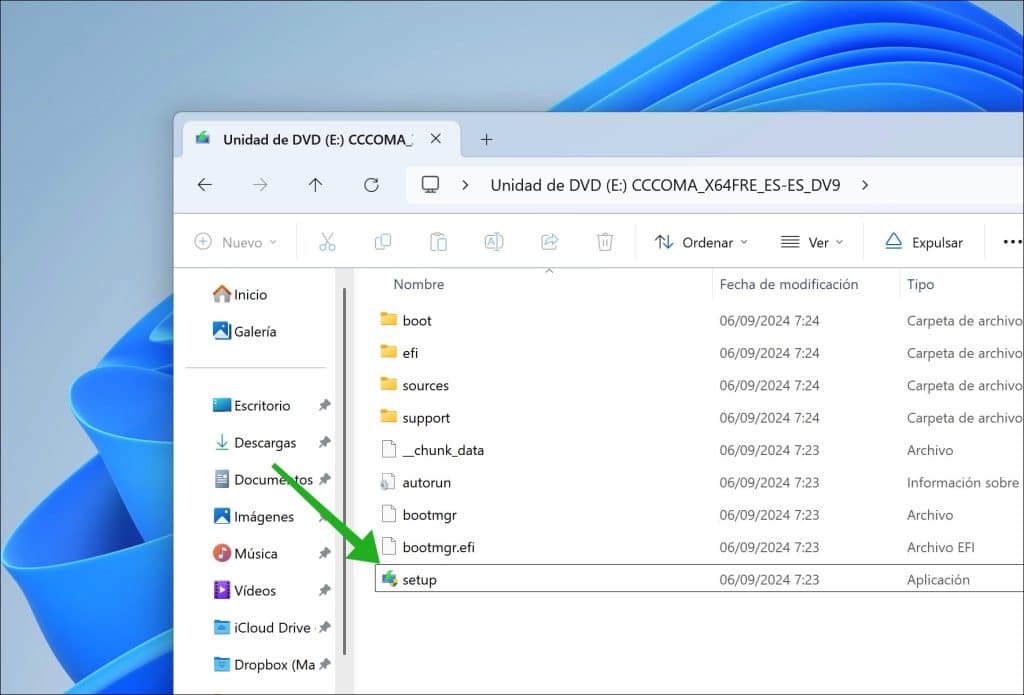Open a new tab with the plus icon
The width and height of the screenshot is (1024, 695).
486,139
